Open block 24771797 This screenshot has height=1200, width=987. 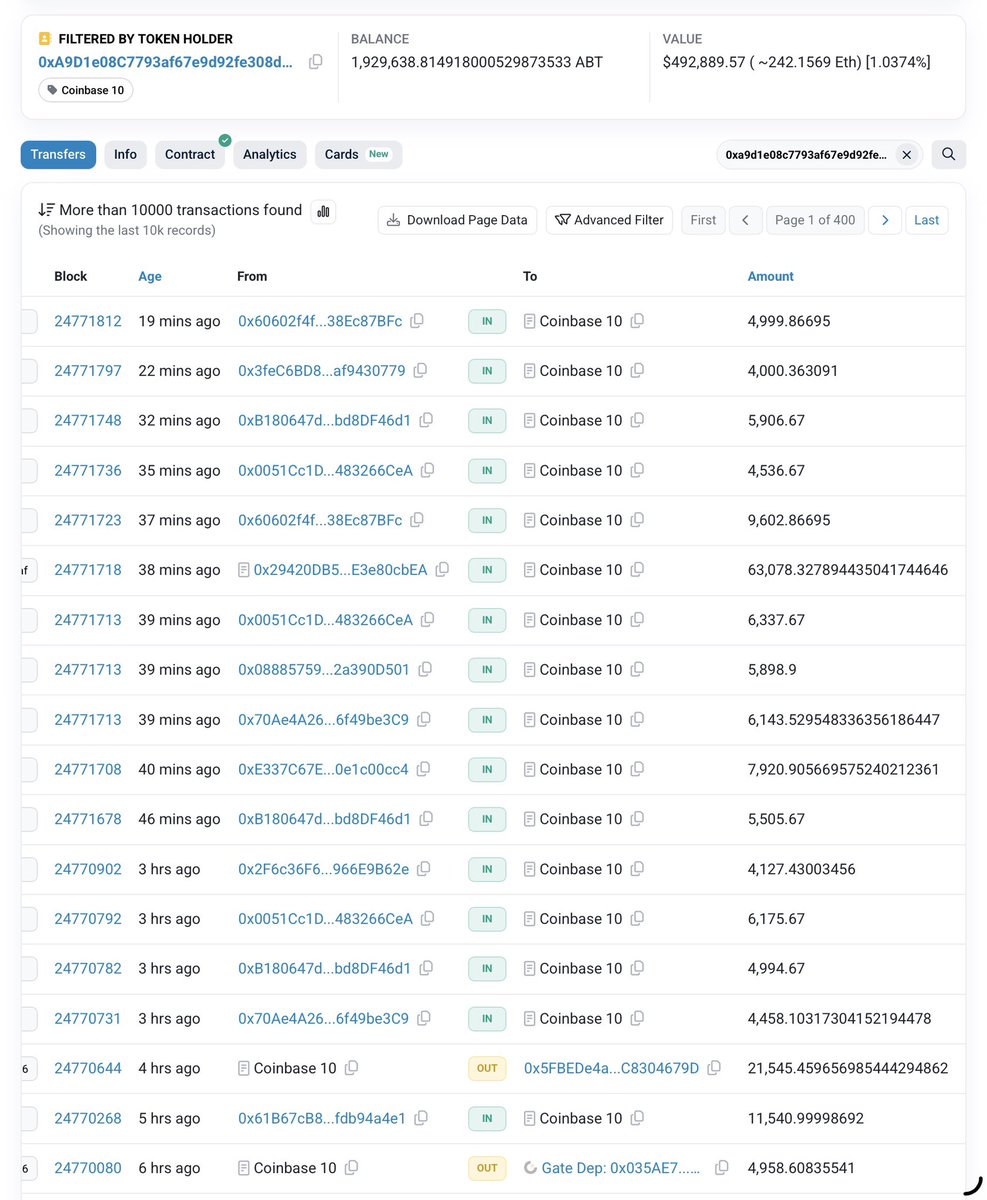88,371
